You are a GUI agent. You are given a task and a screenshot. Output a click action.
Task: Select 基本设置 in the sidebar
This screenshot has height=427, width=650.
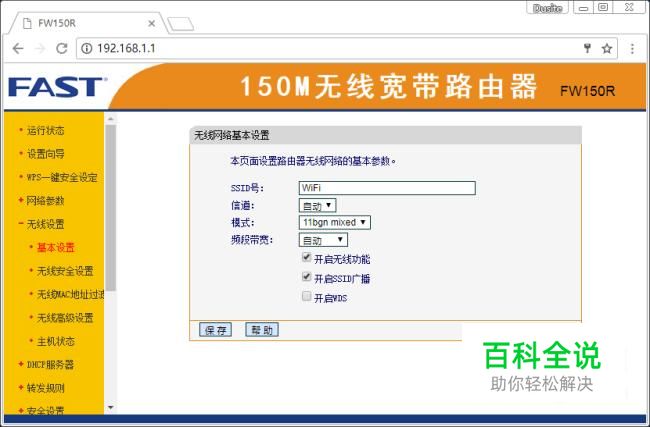tap(56, 247)
